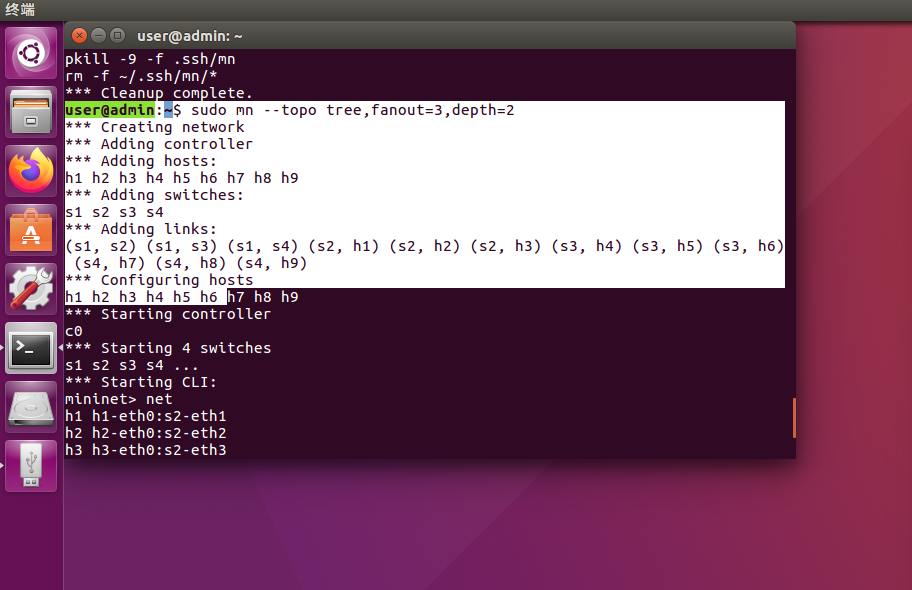Click the '*** Adding hosts:' line
Screen dimensions: 912x590
click(x=141, y=161)
